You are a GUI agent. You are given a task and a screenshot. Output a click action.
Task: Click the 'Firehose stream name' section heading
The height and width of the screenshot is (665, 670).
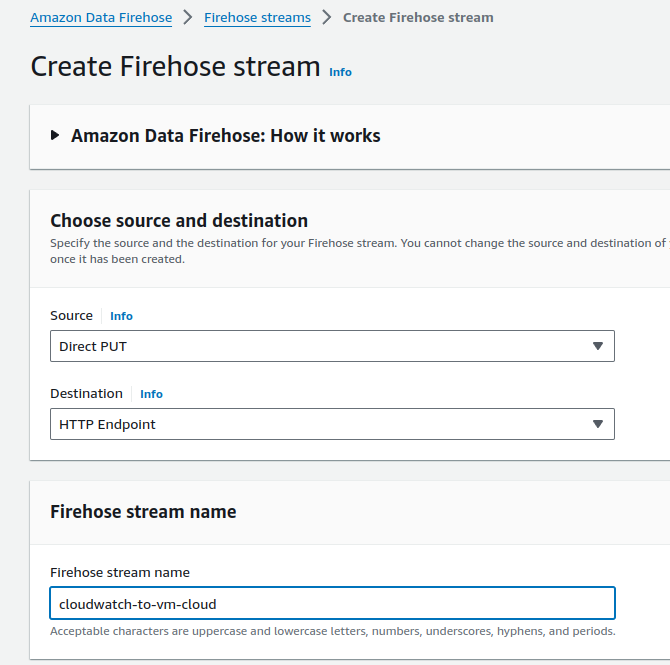pos(143,512)
